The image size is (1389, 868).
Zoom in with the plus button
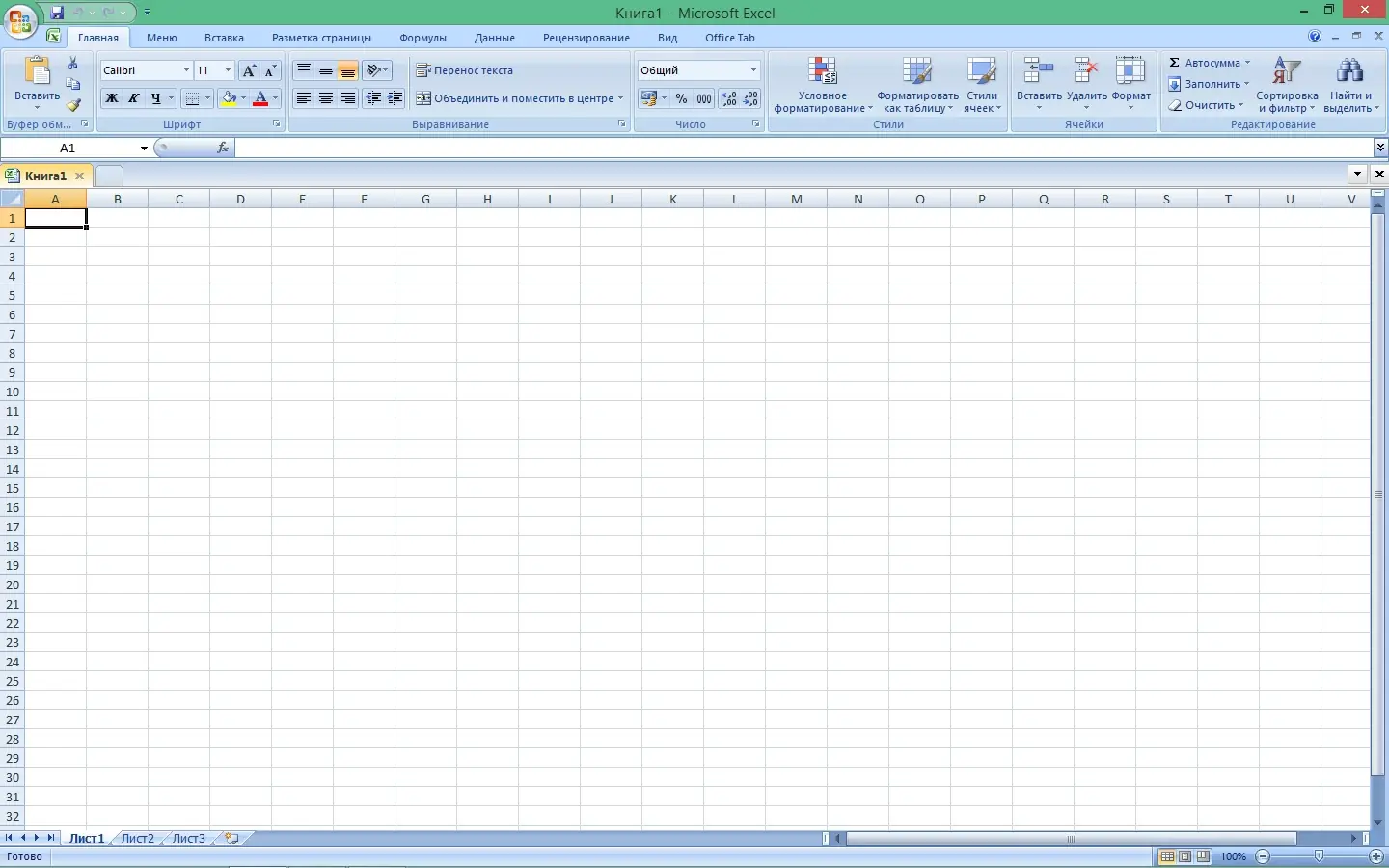click(x=1375, y=856)
